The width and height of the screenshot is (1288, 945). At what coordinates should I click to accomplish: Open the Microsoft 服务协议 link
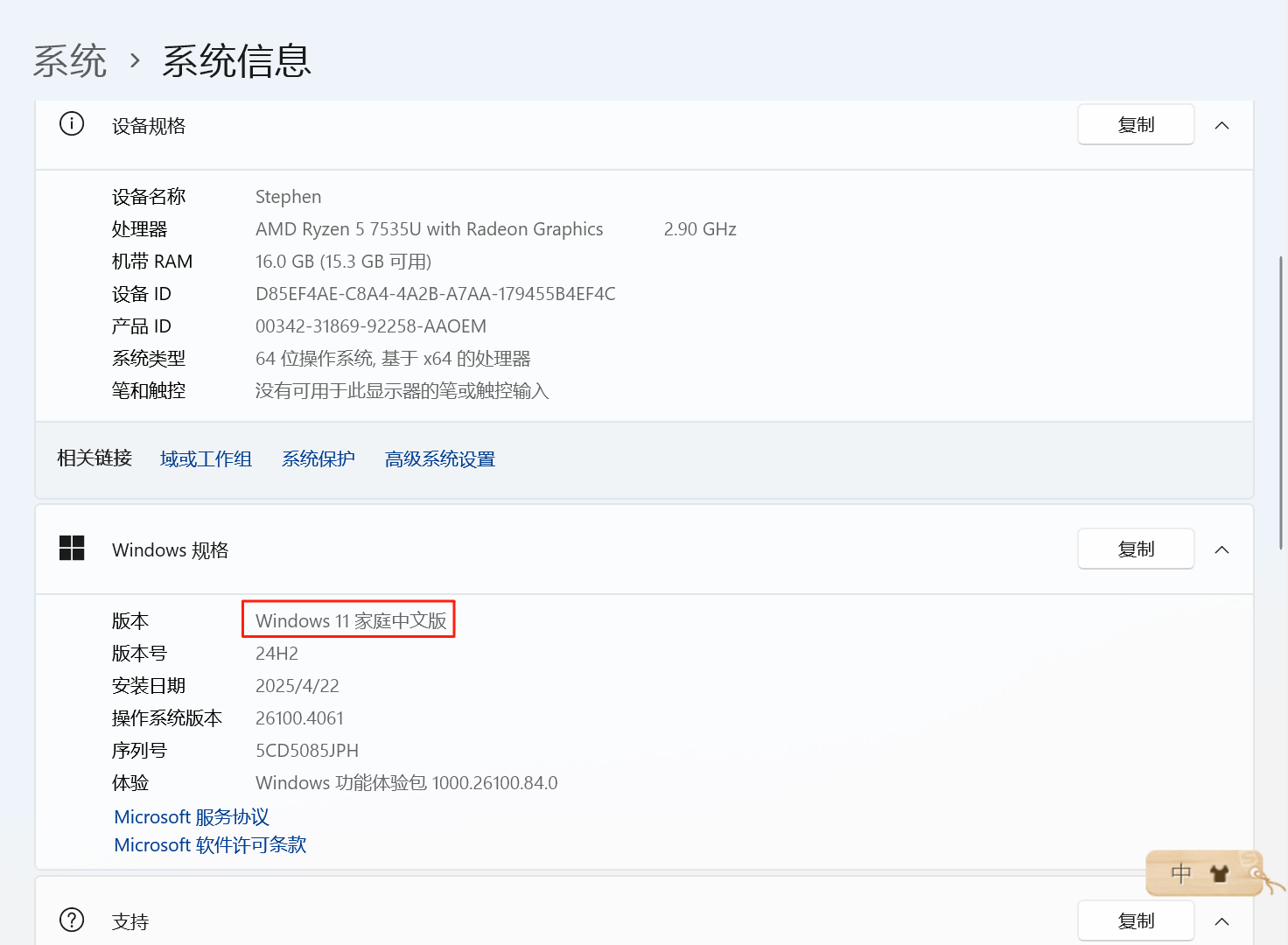coord(192,817)
